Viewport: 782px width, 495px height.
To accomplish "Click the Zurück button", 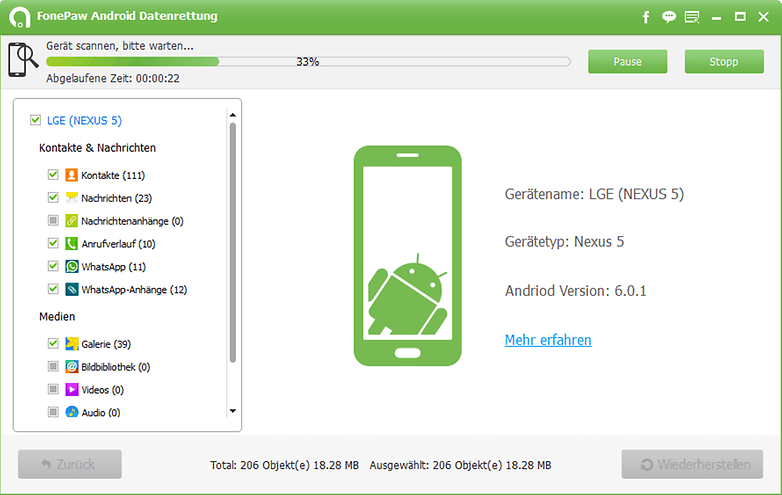I will 70,464.
